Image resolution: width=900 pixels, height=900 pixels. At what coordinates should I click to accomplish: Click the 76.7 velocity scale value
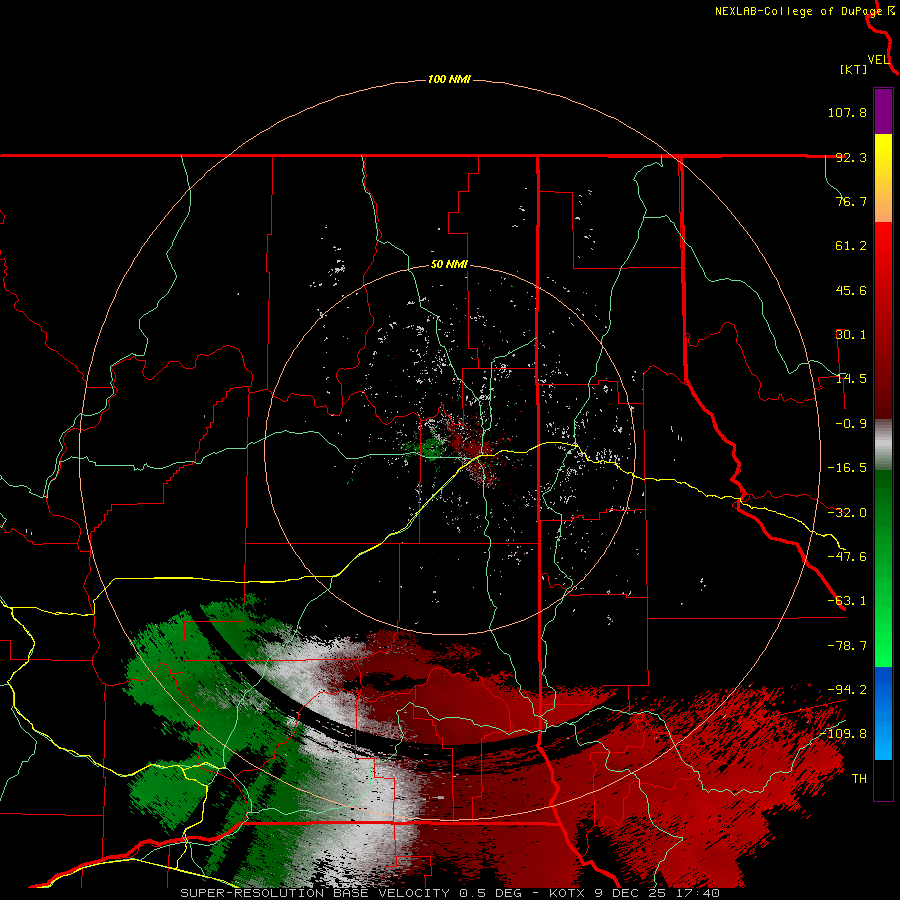pyautogui.click(x=851, y=201)
